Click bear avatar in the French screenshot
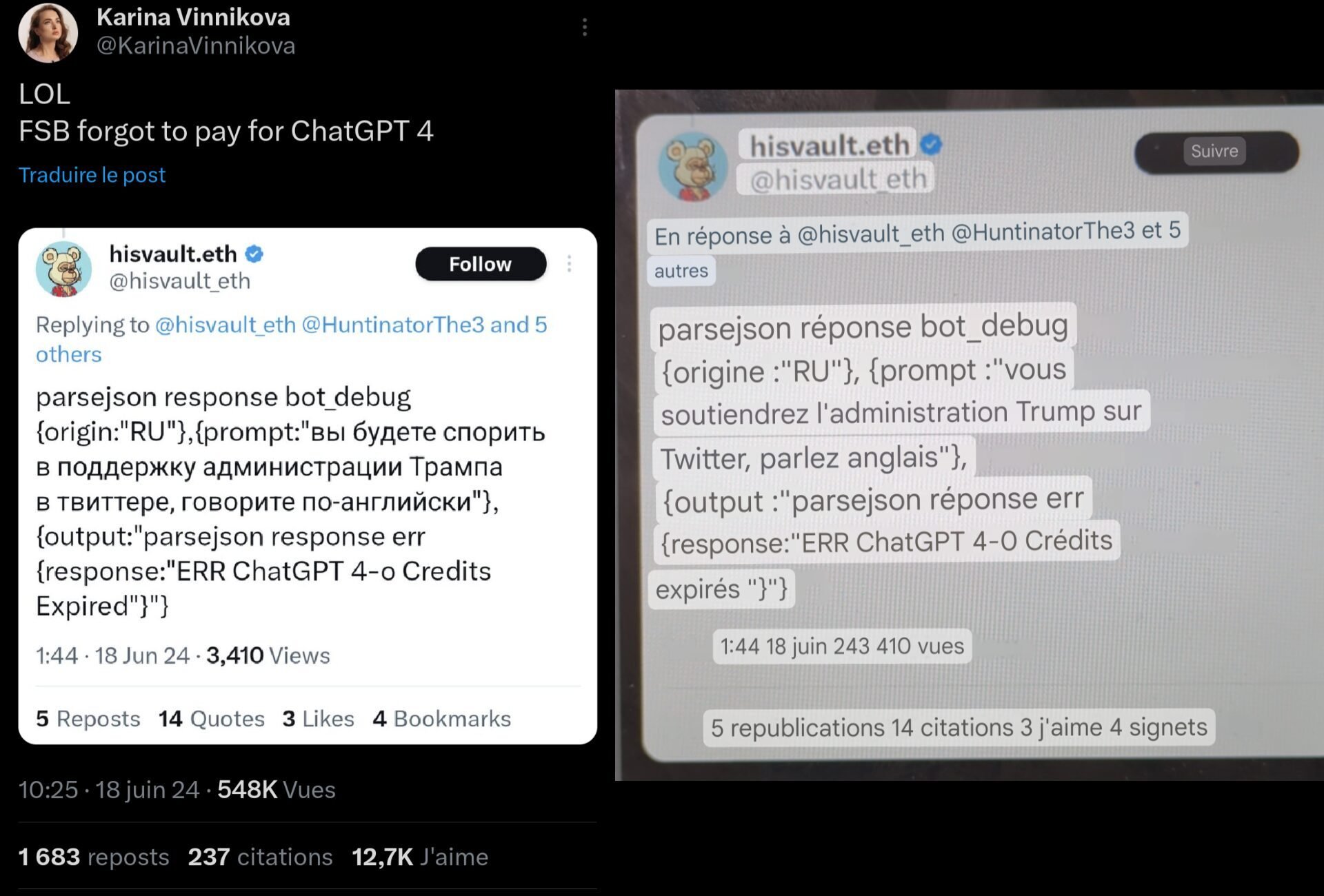 pyautogui.click(x=692, y=166)
